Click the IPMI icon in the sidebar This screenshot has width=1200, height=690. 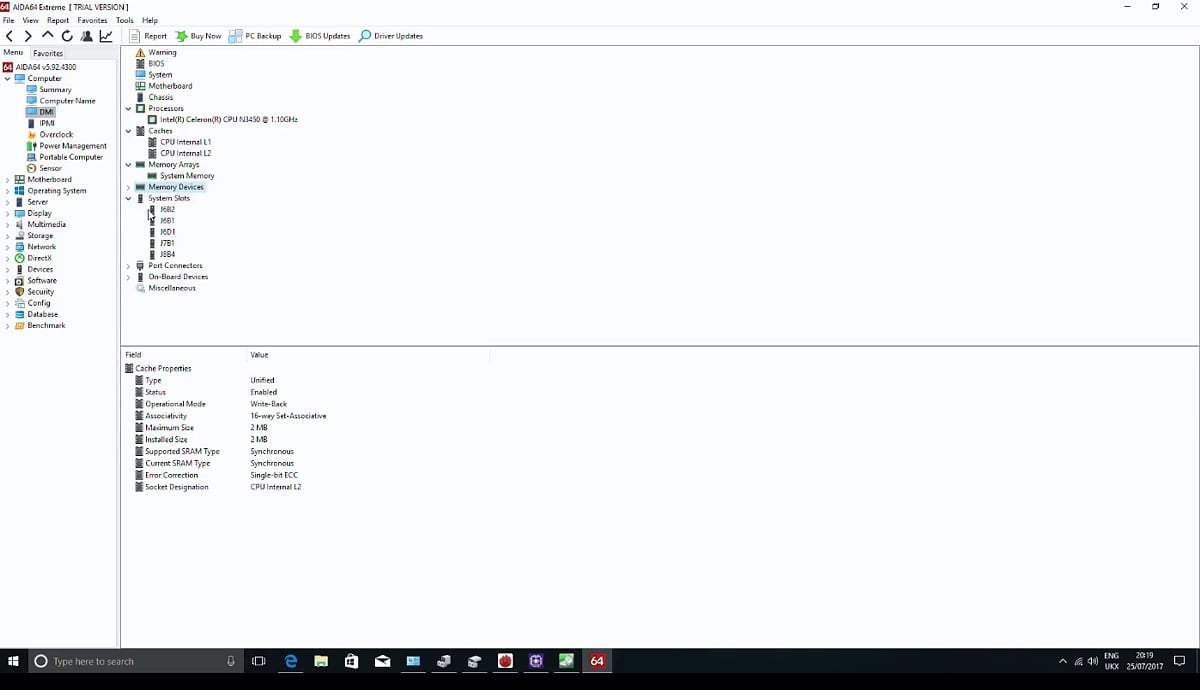pyautogui.click(x=32, y=124)
